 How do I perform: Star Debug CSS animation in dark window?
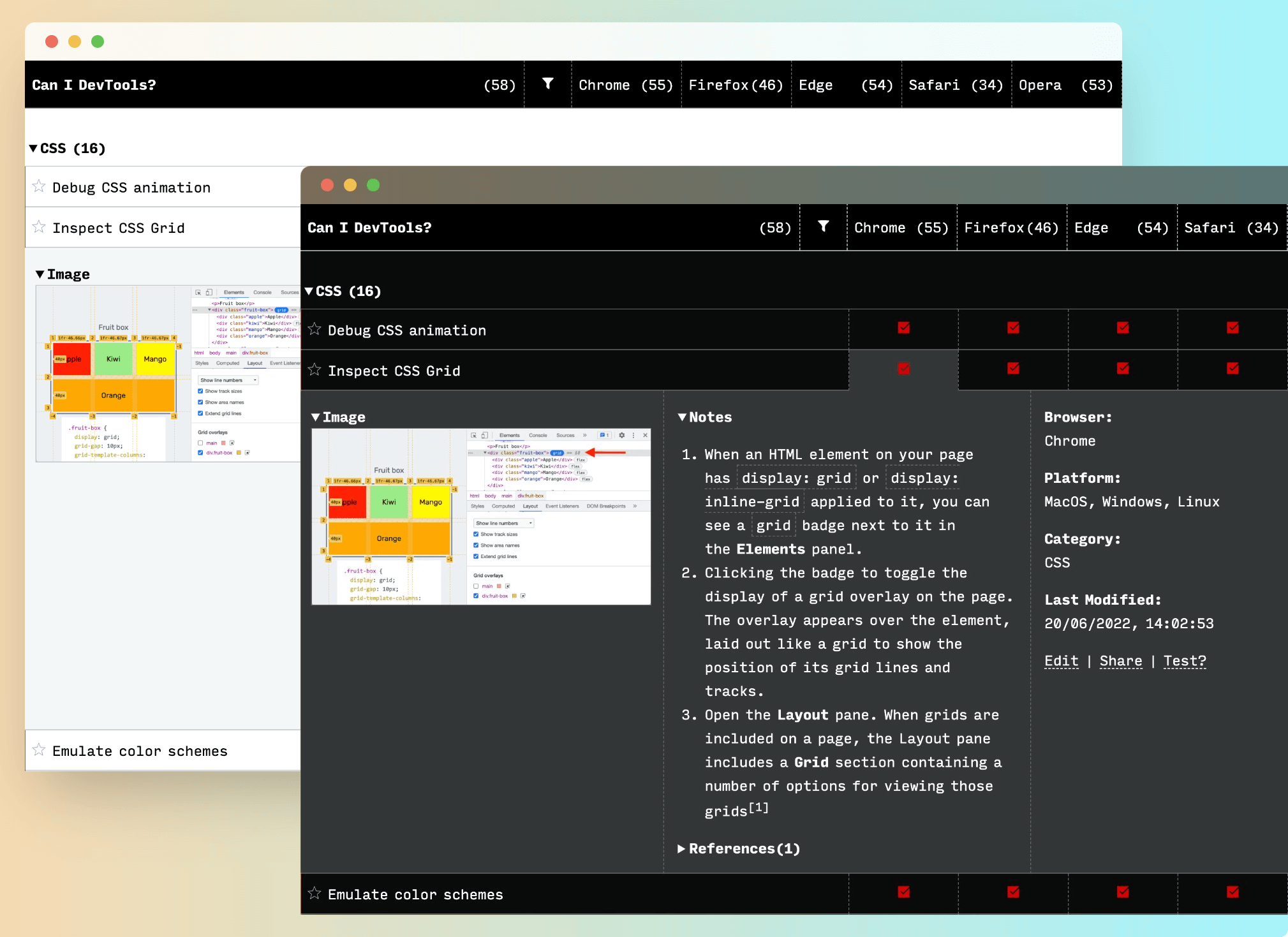(x=315, y=329)
